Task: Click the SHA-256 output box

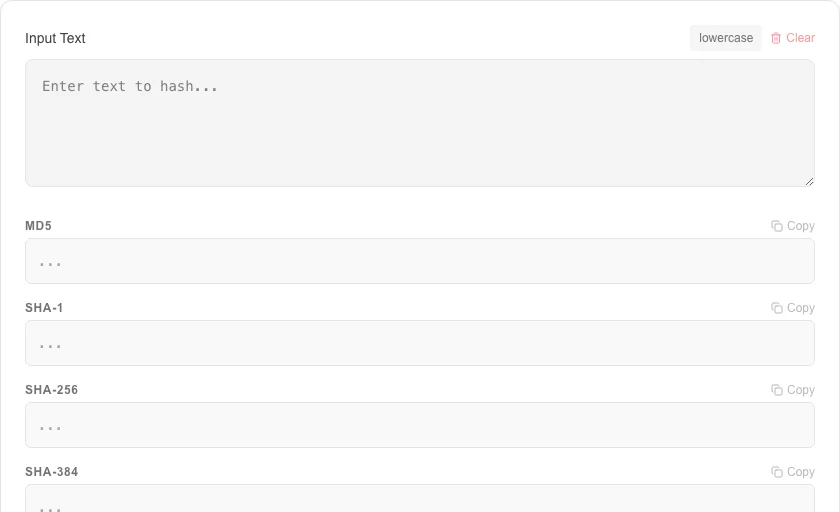Action: [420, 425]
